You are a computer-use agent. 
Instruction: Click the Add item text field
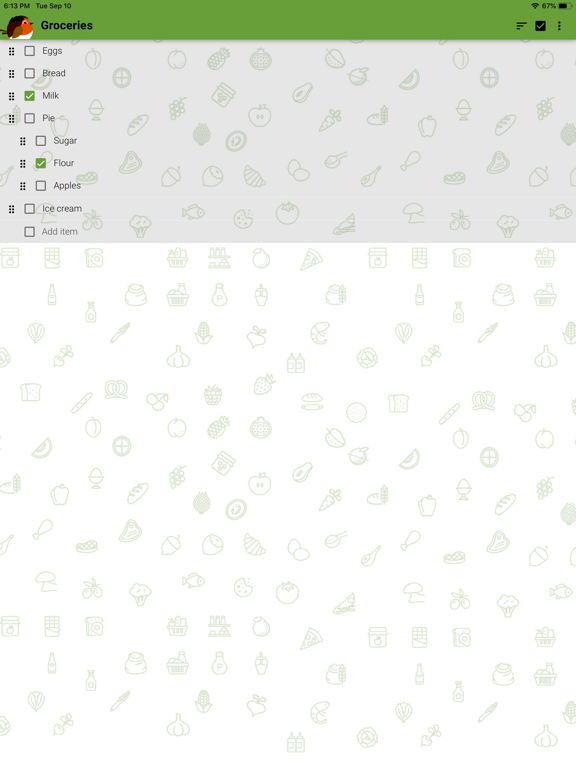pos(59,232)
